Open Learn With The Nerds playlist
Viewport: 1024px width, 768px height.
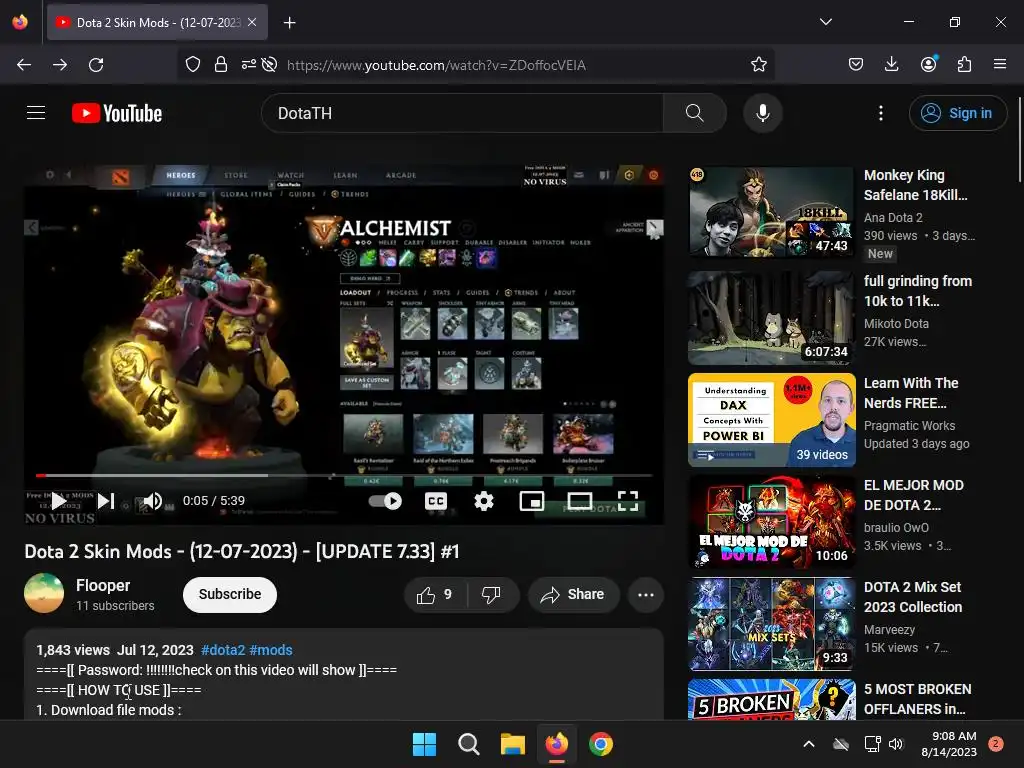coord(771,420)
